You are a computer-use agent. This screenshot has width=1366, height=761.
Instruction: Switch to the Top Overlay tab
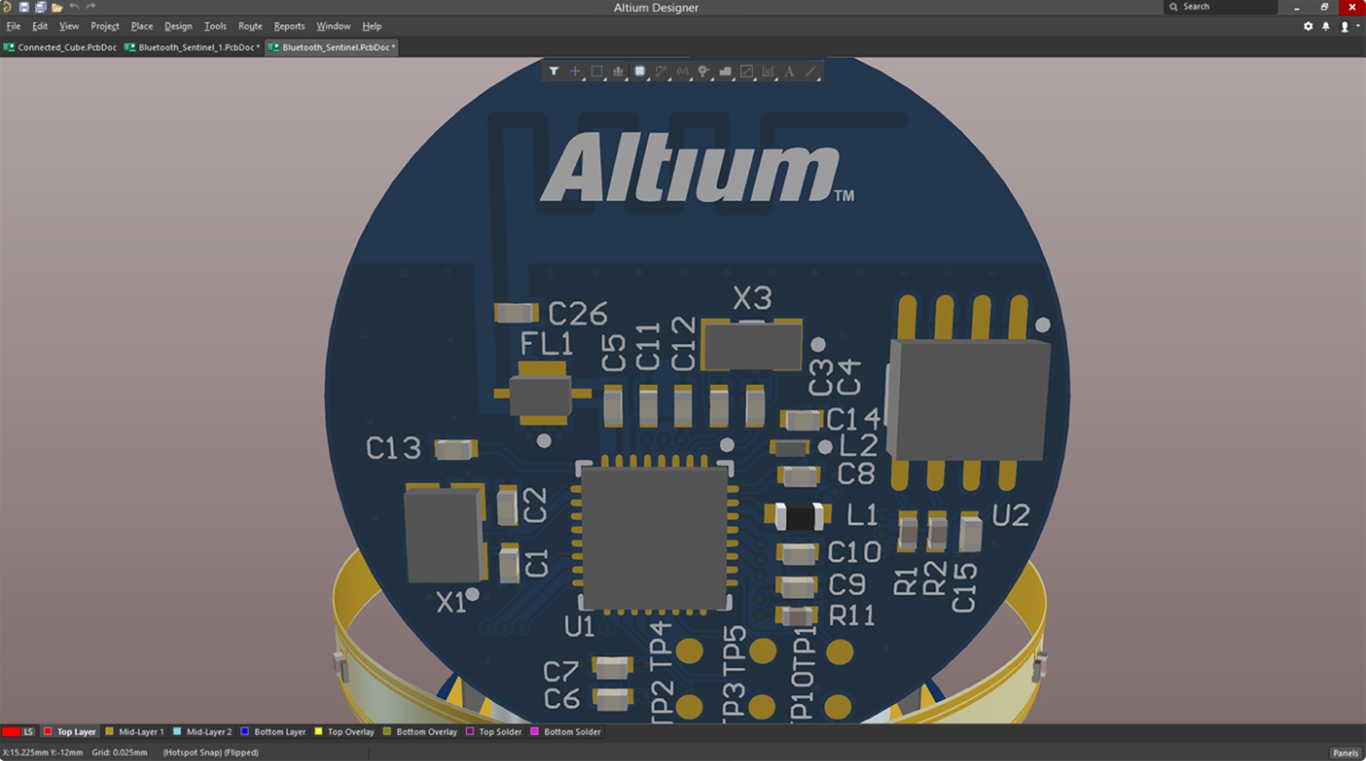tap(345, 732)
